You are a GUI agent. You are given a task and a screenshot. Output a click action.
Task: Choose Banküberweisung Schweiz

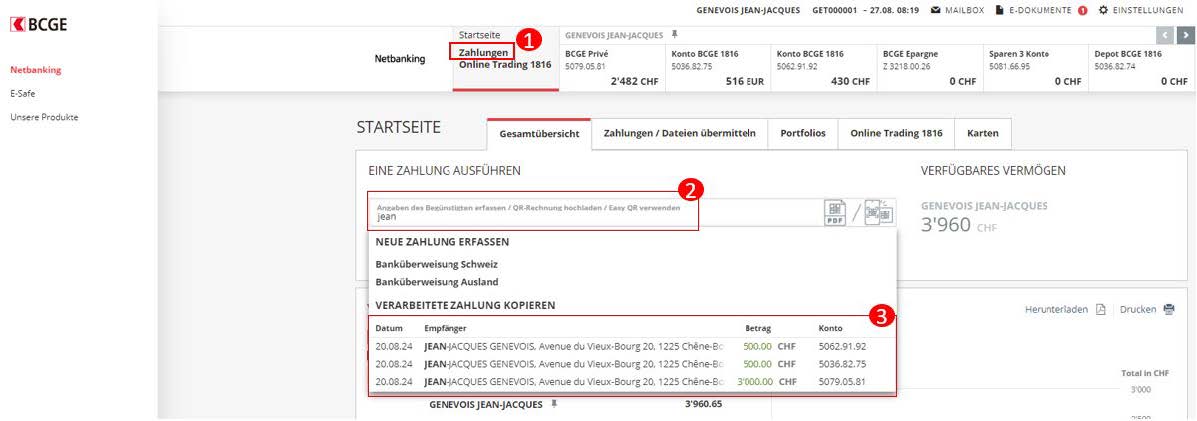(437, 264)
